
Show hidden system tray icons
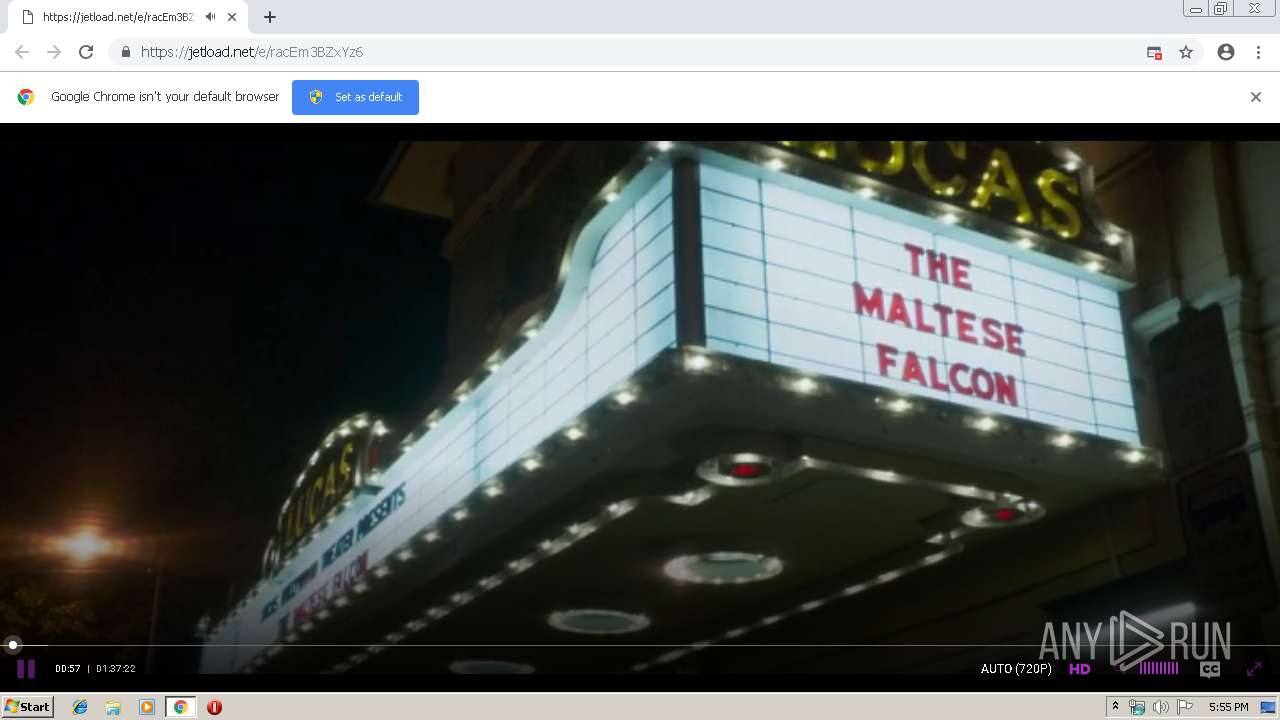click(x=1115, y=707)
